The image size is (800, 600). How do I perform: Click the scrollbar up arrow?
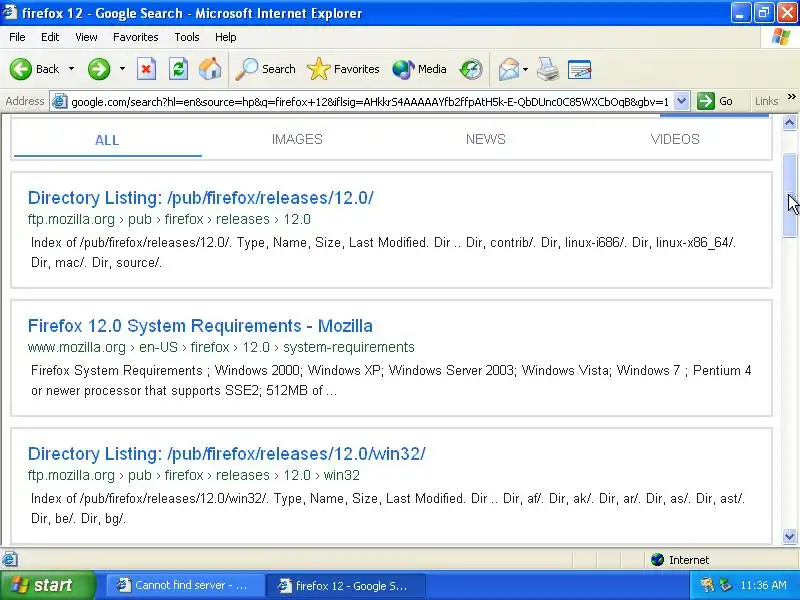[x=790, y=122]
